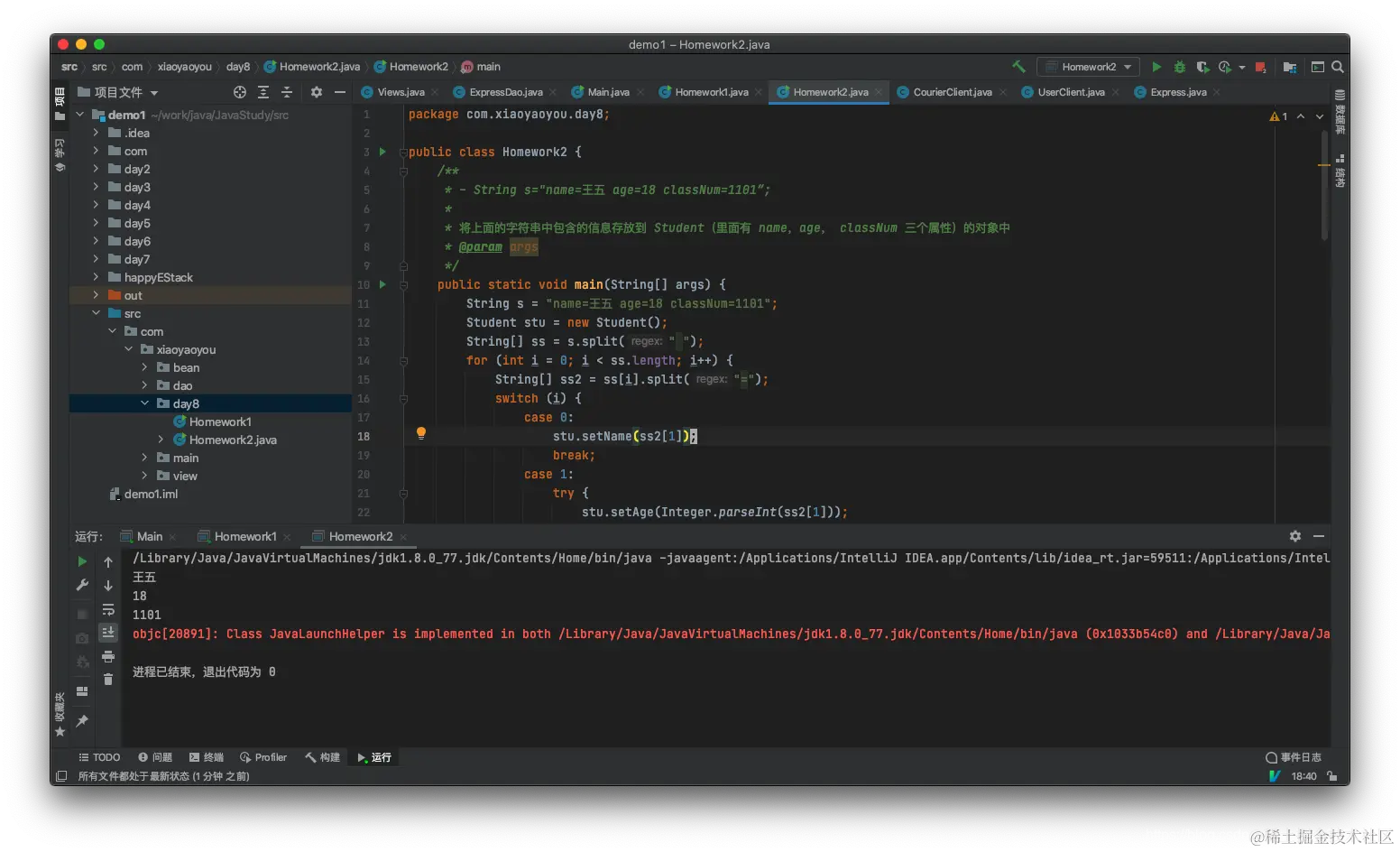Image resolution: width=1400 pixels, height=852 pixels.
Task: Open the 事件日志 event log
Action: [x=1294, y=757]
